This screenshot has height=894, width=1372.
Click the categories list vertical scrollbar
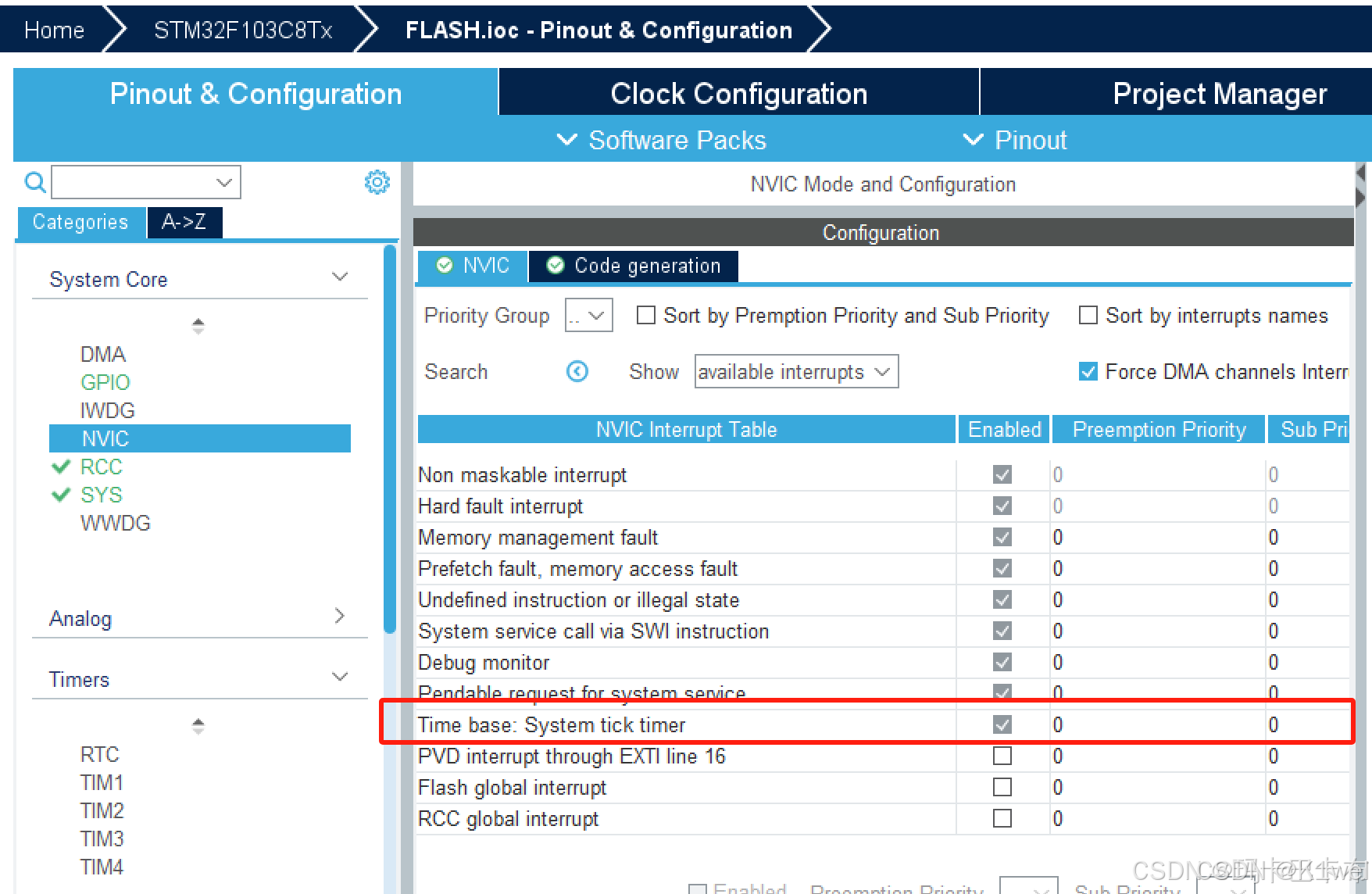pos(390,439)
